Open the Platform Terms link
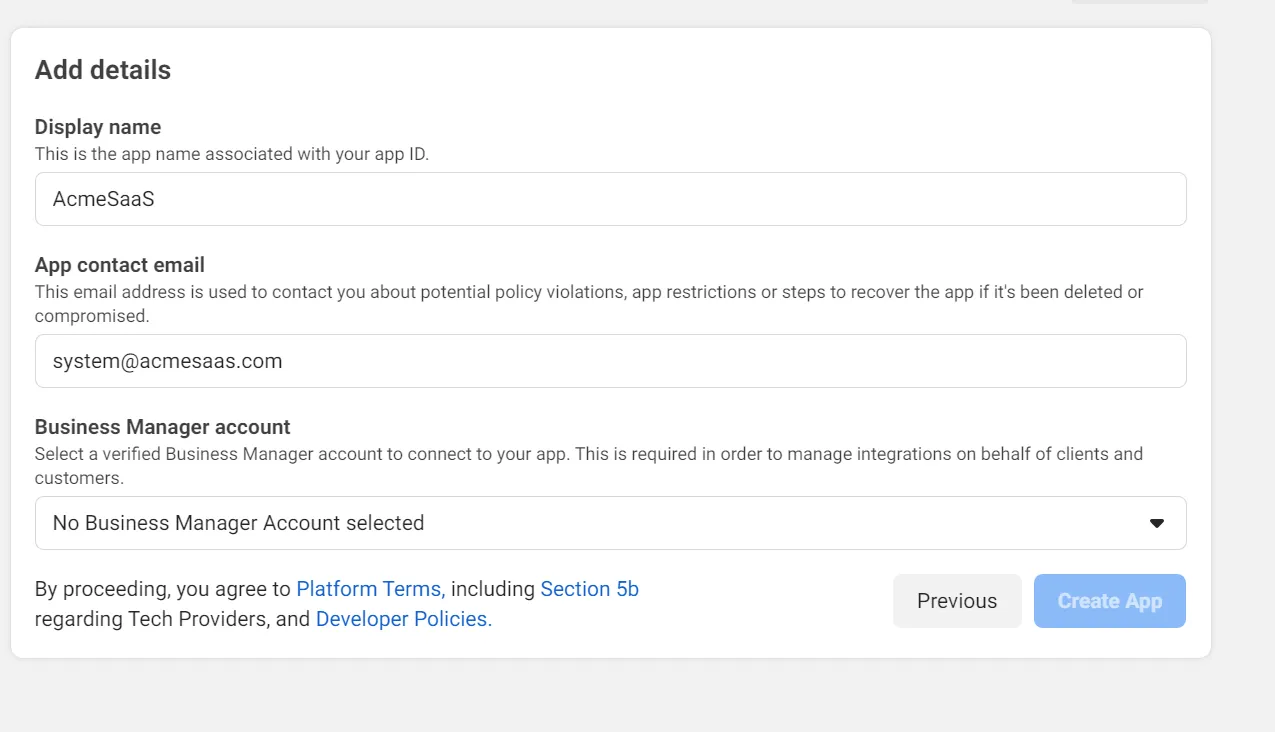Screen dimensions: 1275x732 point(370,589)
